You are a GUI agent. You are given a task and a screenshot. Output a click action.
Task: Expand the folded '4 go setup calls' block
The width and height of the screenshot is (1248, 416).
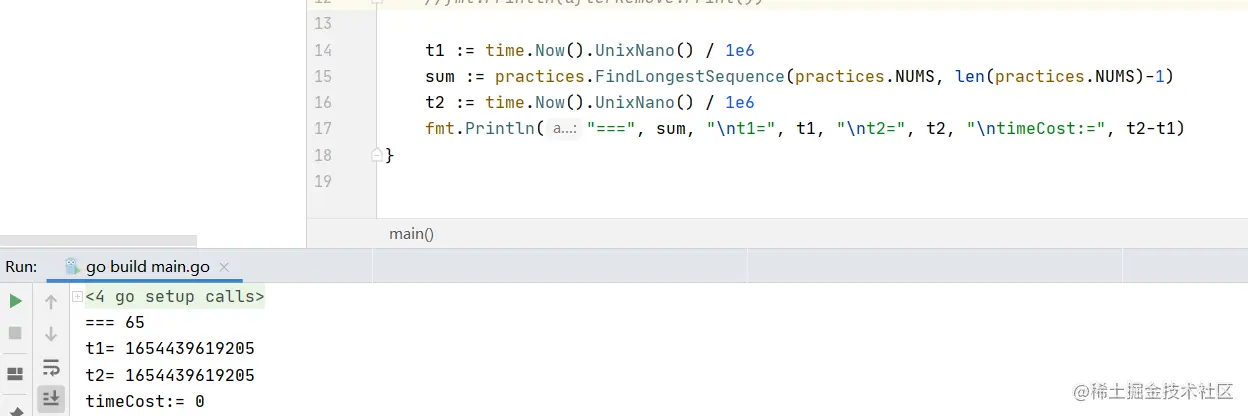click(77, 298)
